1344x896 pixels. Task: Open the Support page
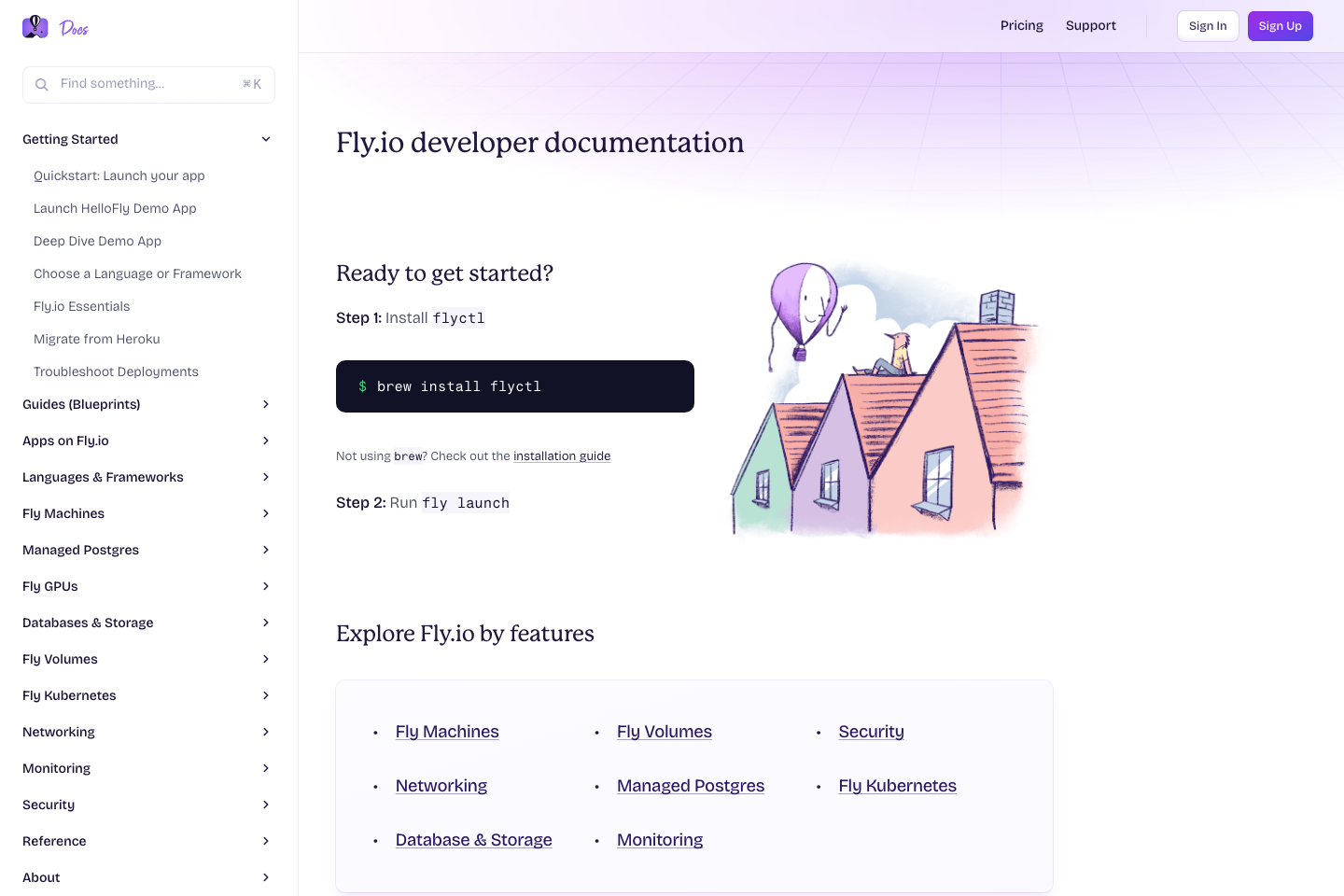1090,25
